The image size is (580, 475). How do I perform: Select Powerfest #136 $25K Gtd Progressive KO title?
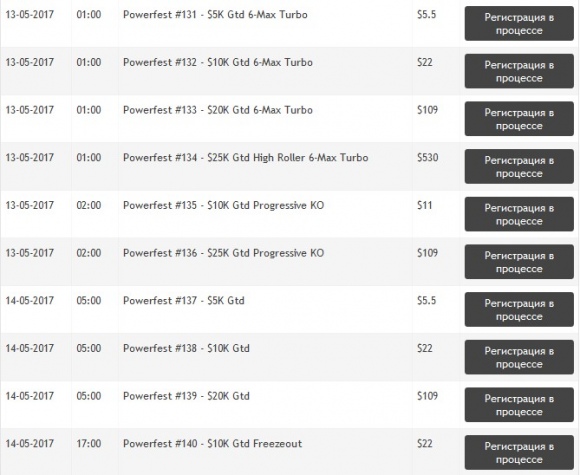[x=223, y=253]
